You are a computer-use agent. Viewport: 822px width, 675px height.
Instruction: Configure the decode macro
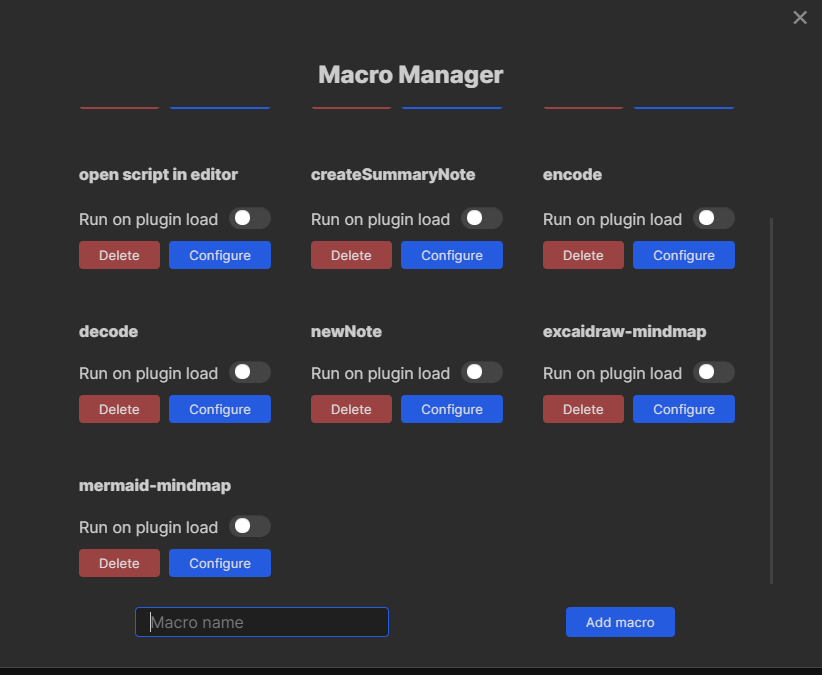(x=220, y=409)
